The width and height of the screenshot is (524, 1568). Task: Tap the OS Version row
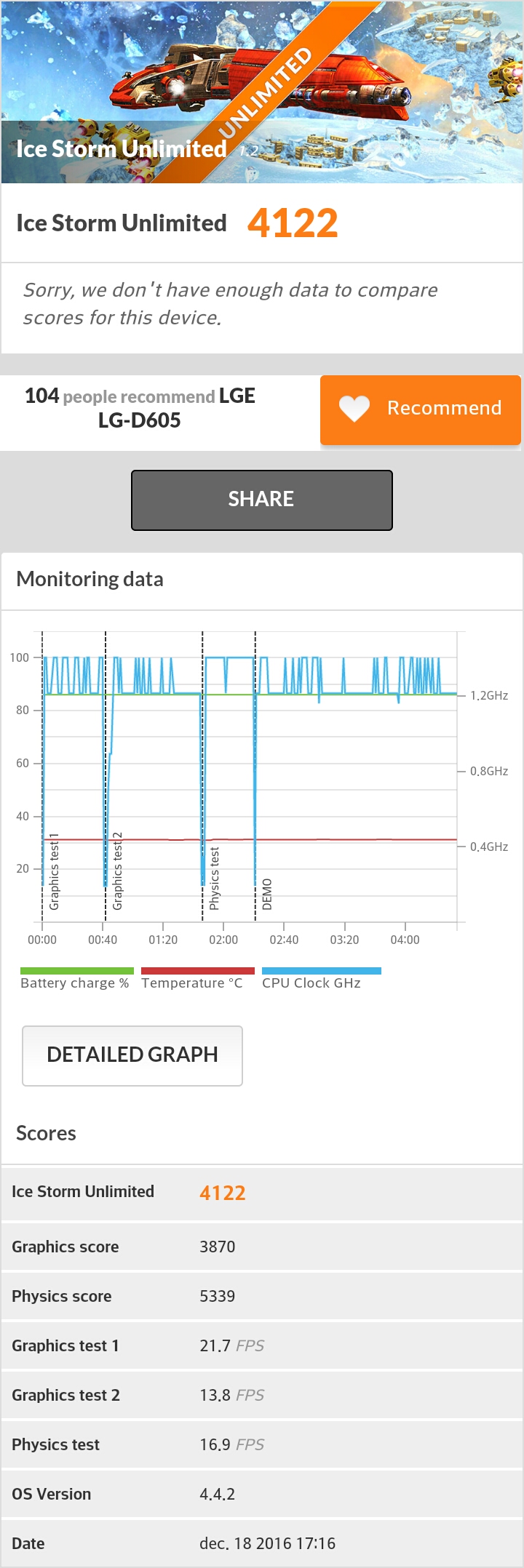pos(262,1494)
